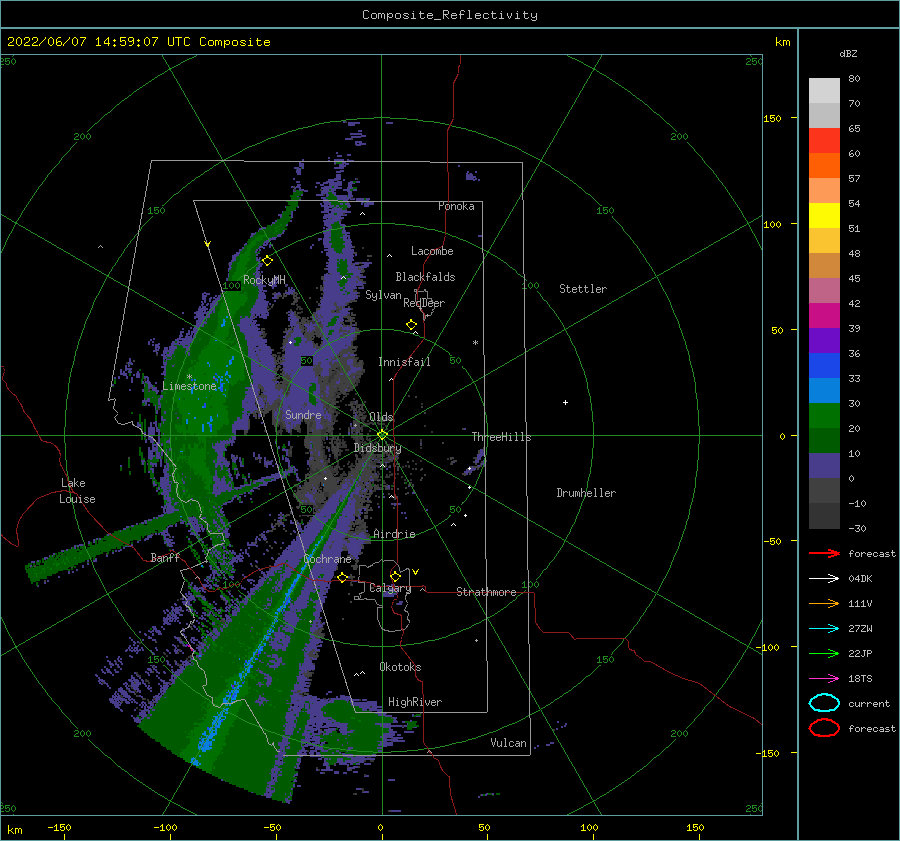Click the Sylvan town label
Screen dimensions: 900x841
383,295
